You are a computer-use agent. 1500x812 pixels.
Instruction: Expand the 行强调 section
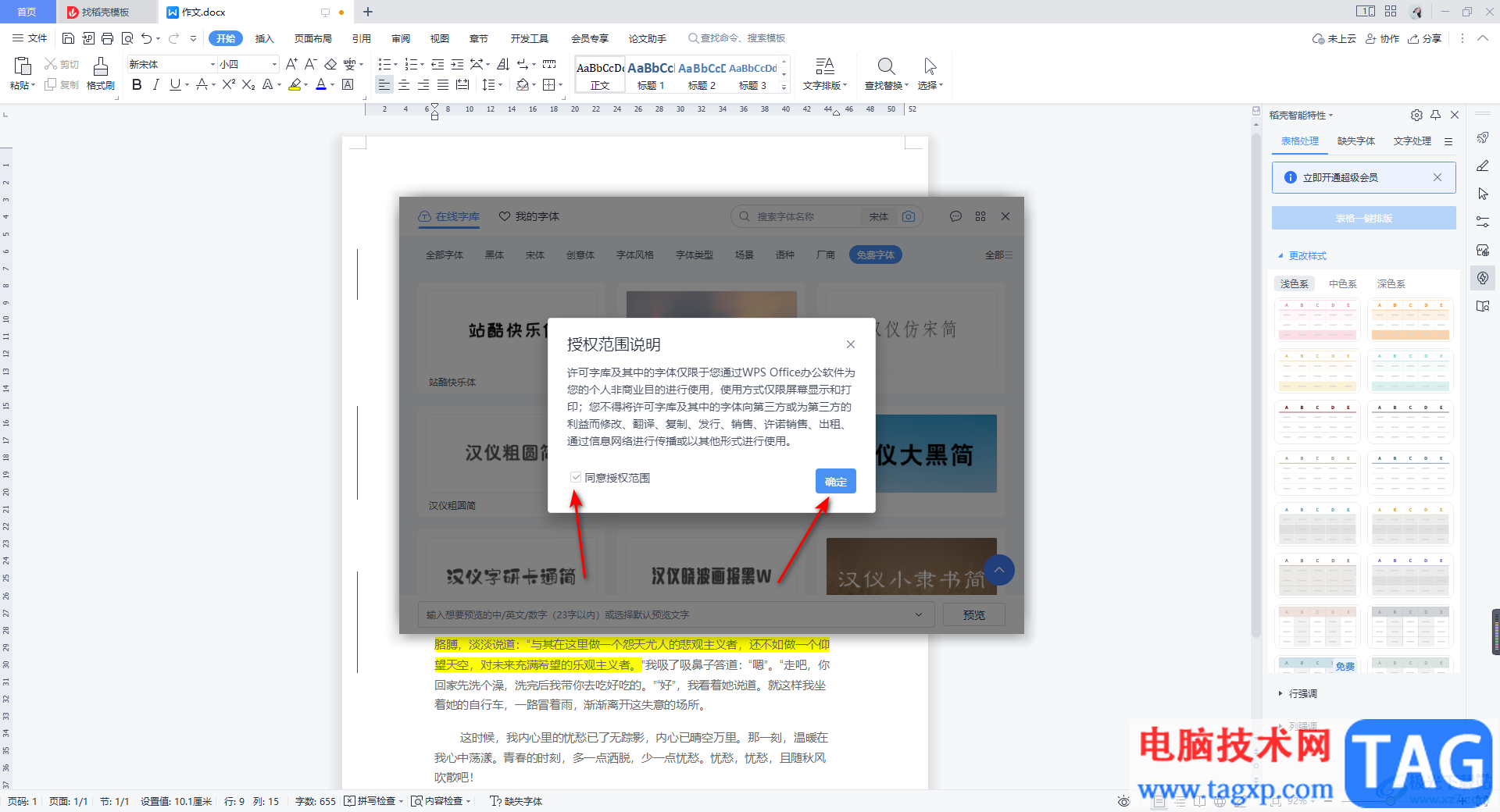pyautogui.click(x=1298, y=693)
